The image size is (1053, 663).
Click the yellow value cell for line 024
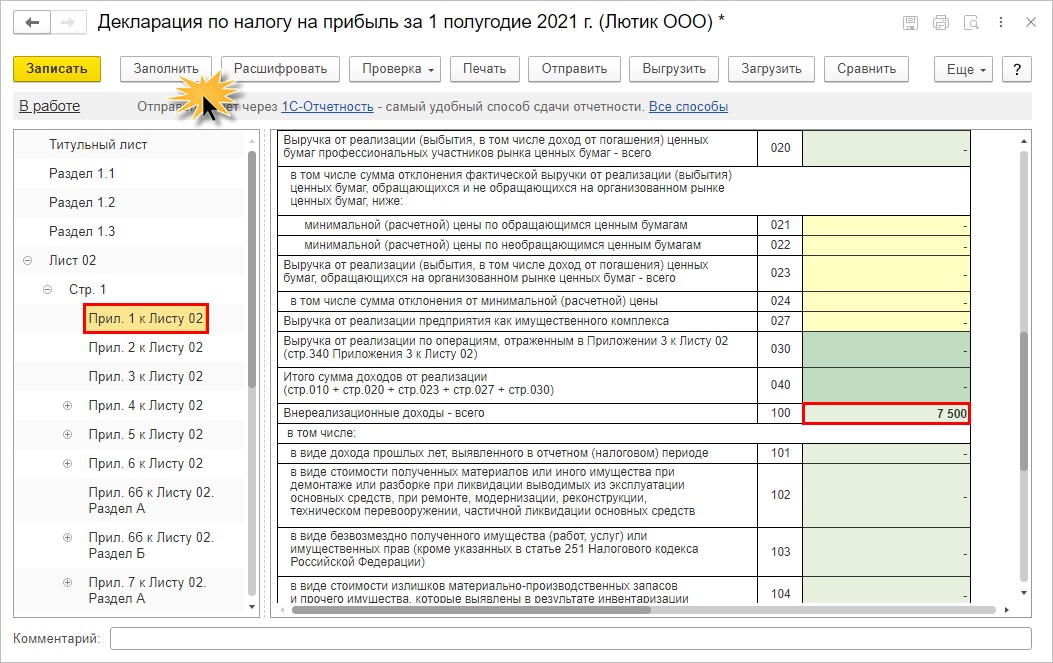[x=886, y=301]
